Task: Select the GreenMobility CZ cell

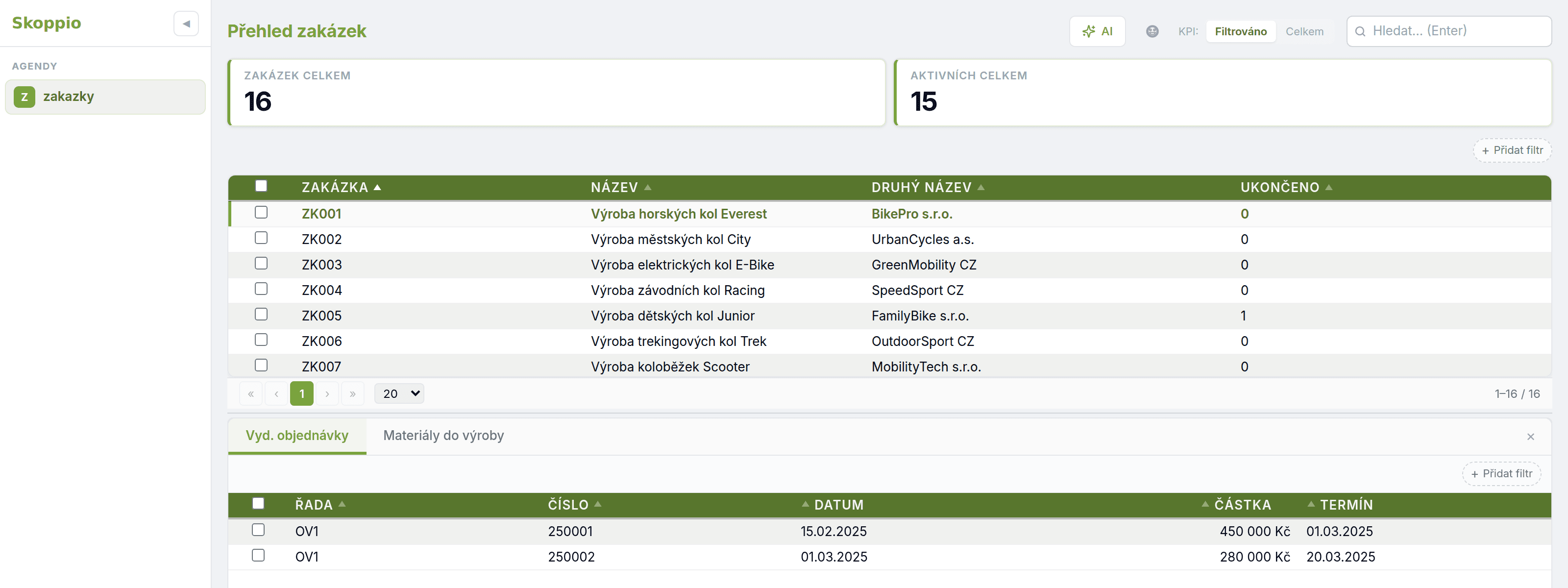Action: point(923,266)
